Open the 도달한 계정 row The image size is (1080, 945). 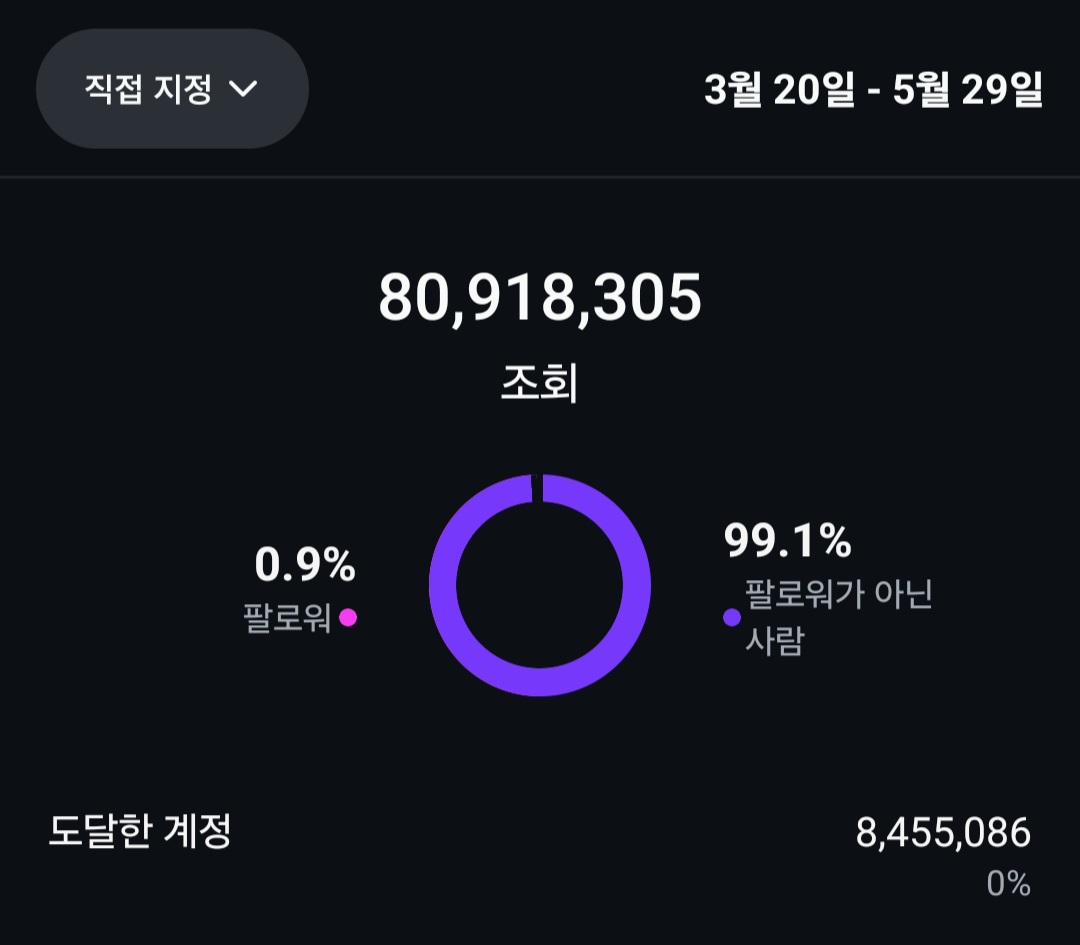pyautogui.click(x=140, y=831)
